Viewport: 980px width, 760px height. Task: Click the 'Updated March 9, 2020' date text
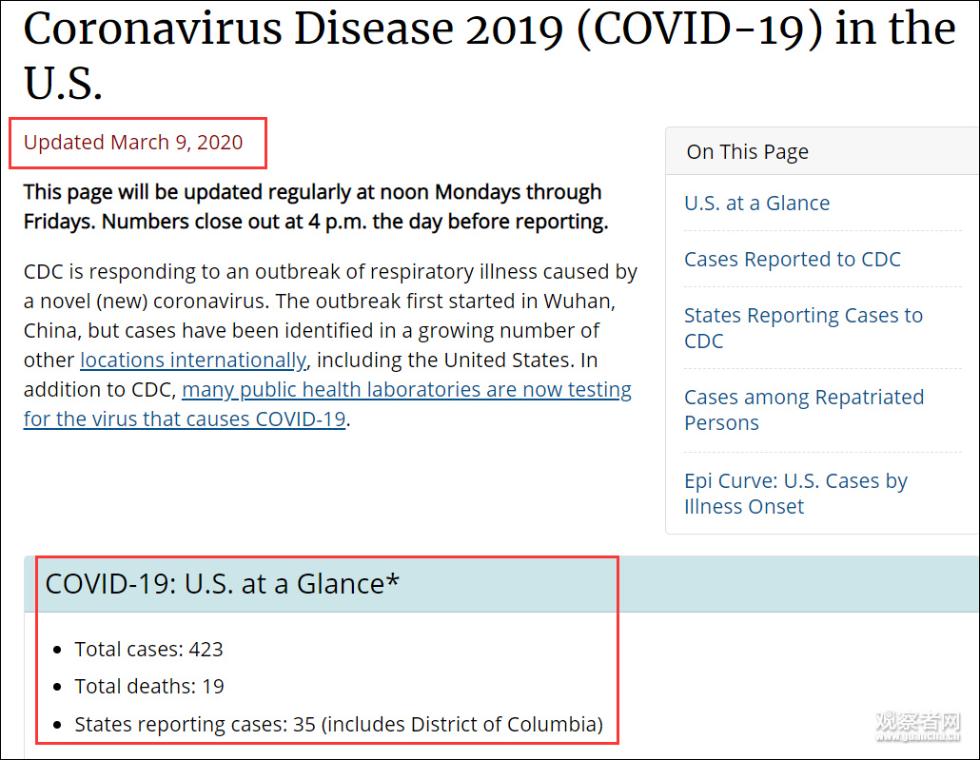133,142
